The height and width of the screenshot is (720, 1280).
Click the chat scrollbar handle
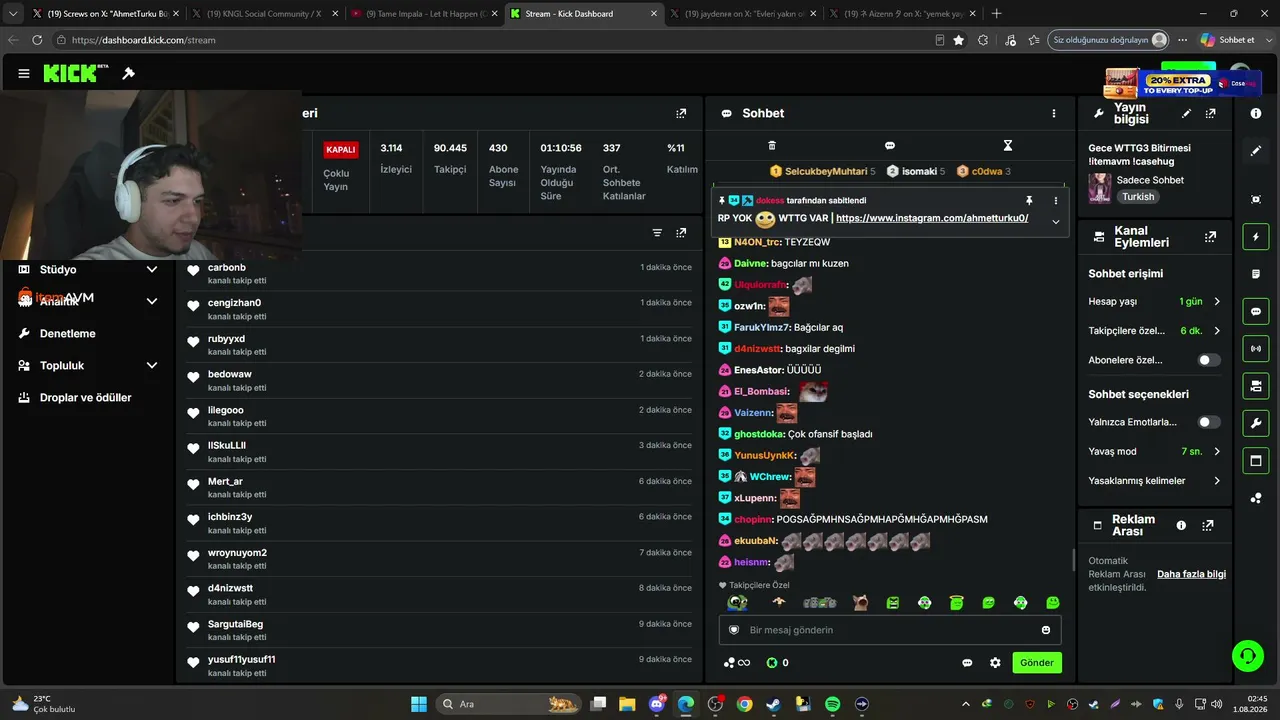1073,559
